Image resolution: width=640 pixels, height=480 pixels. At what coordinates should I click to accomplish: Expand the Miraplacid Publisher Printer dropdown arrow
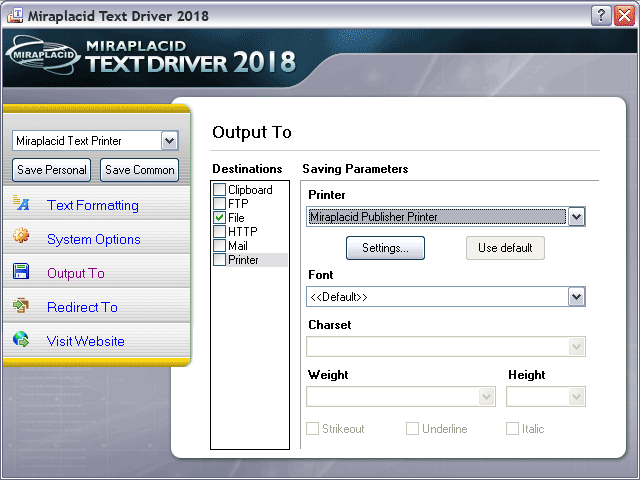[576, 217]
